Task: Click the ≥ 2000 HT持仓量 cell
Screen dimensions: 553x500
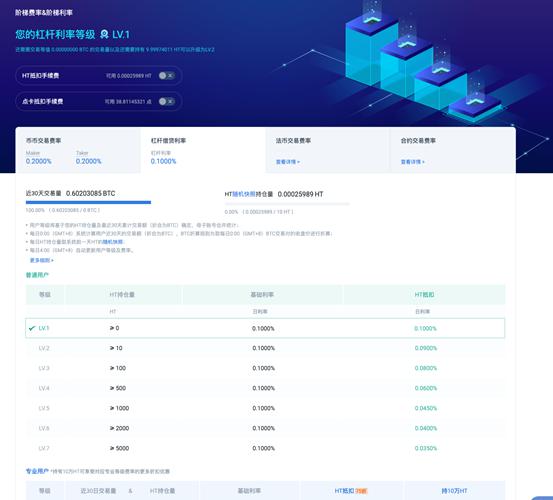Action: tap(119, 428)
